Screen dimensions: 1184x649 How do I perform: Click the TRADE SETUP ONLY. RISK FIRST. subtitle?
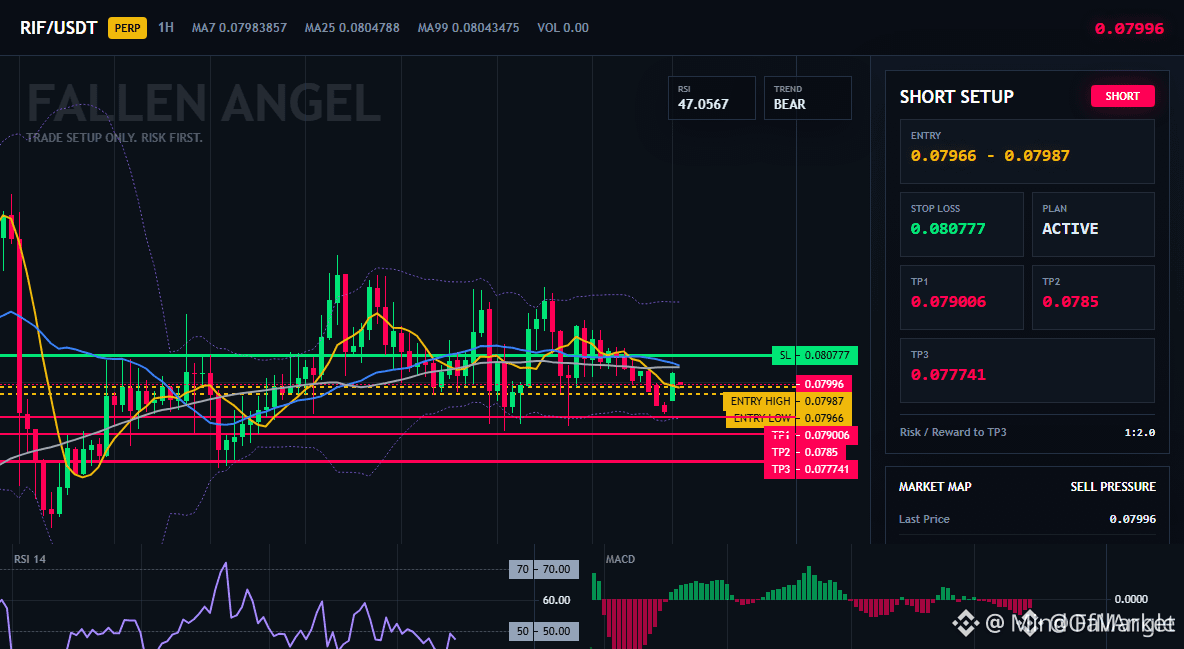point(115,138)
